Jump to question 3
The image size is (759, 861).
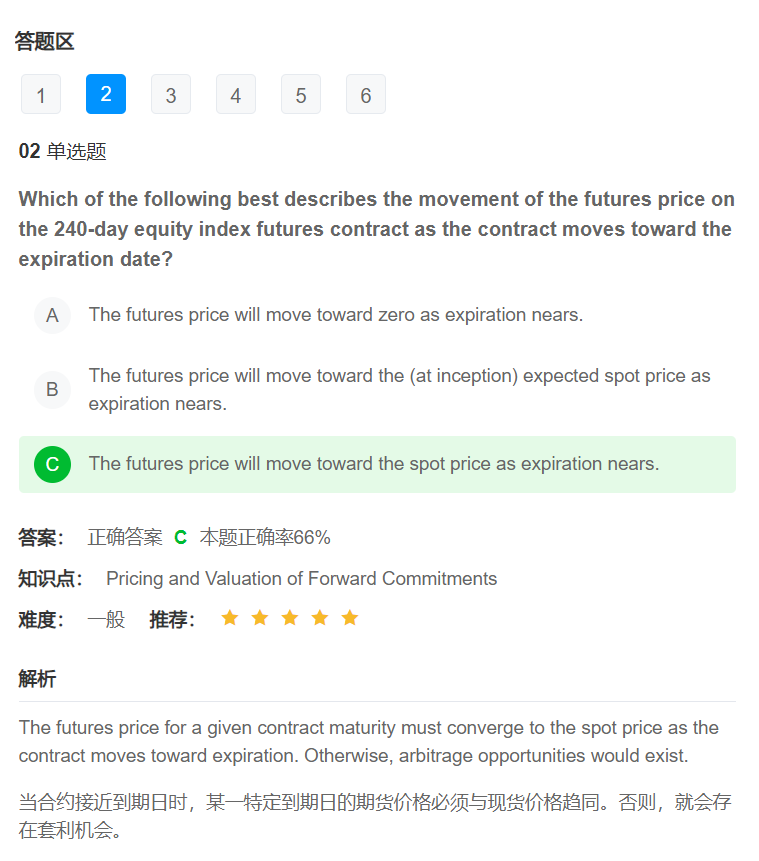(x=171, y=95)
